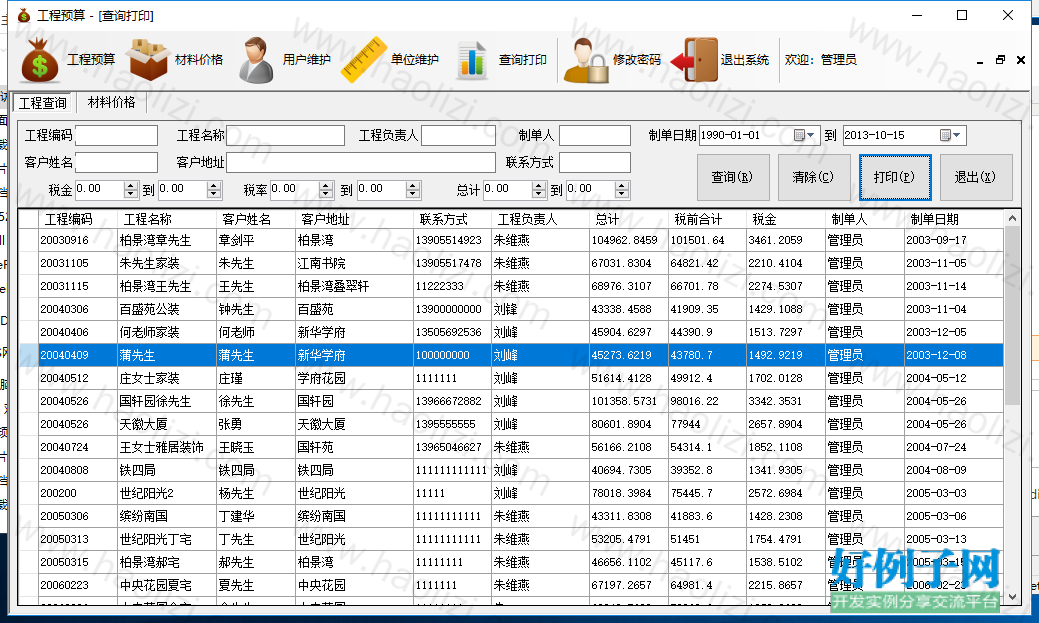Click the 清除(C) button
1039x623 pixels.
[x=814, y=177]
